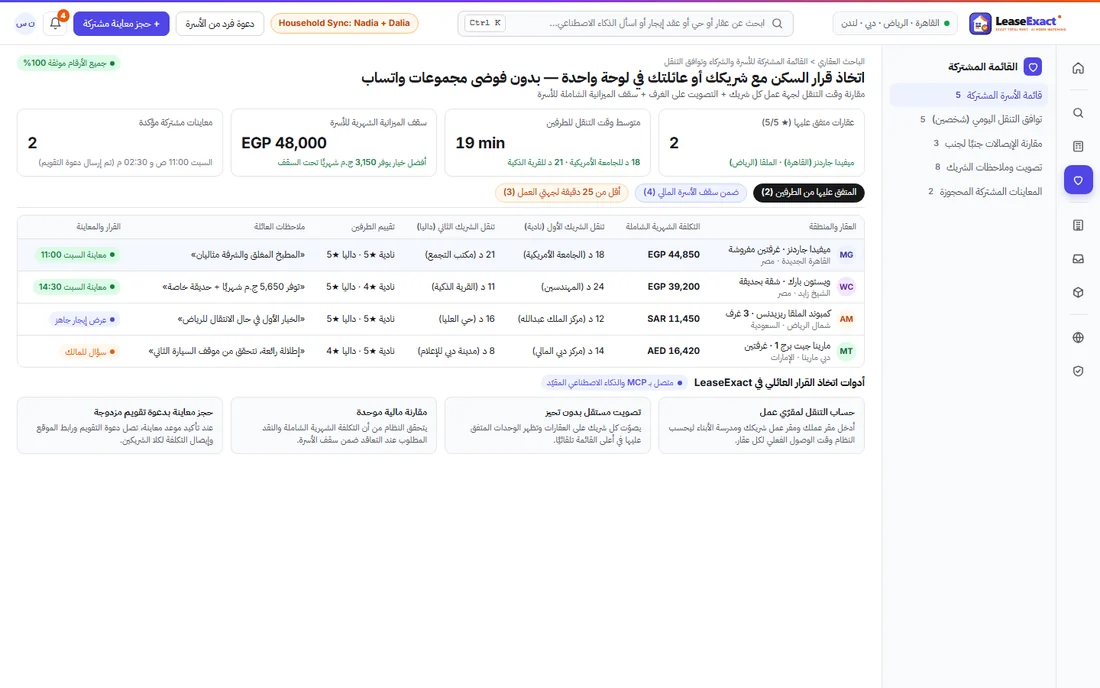Click the Ctrl K shortcut hint
Screen dimensions: 1100x688
point(485,23)
